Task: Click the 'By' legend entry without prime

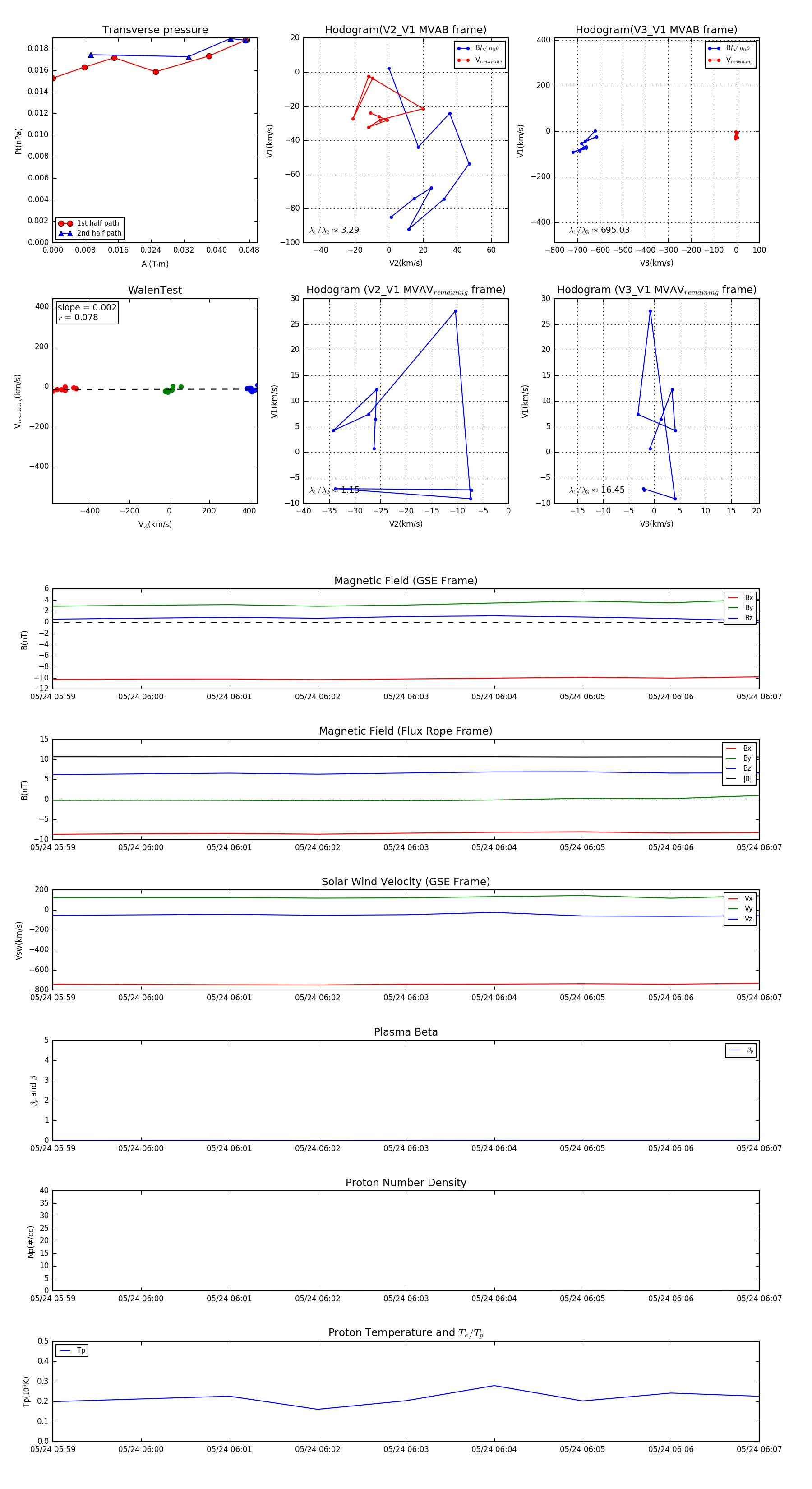Action: (740, 608)
